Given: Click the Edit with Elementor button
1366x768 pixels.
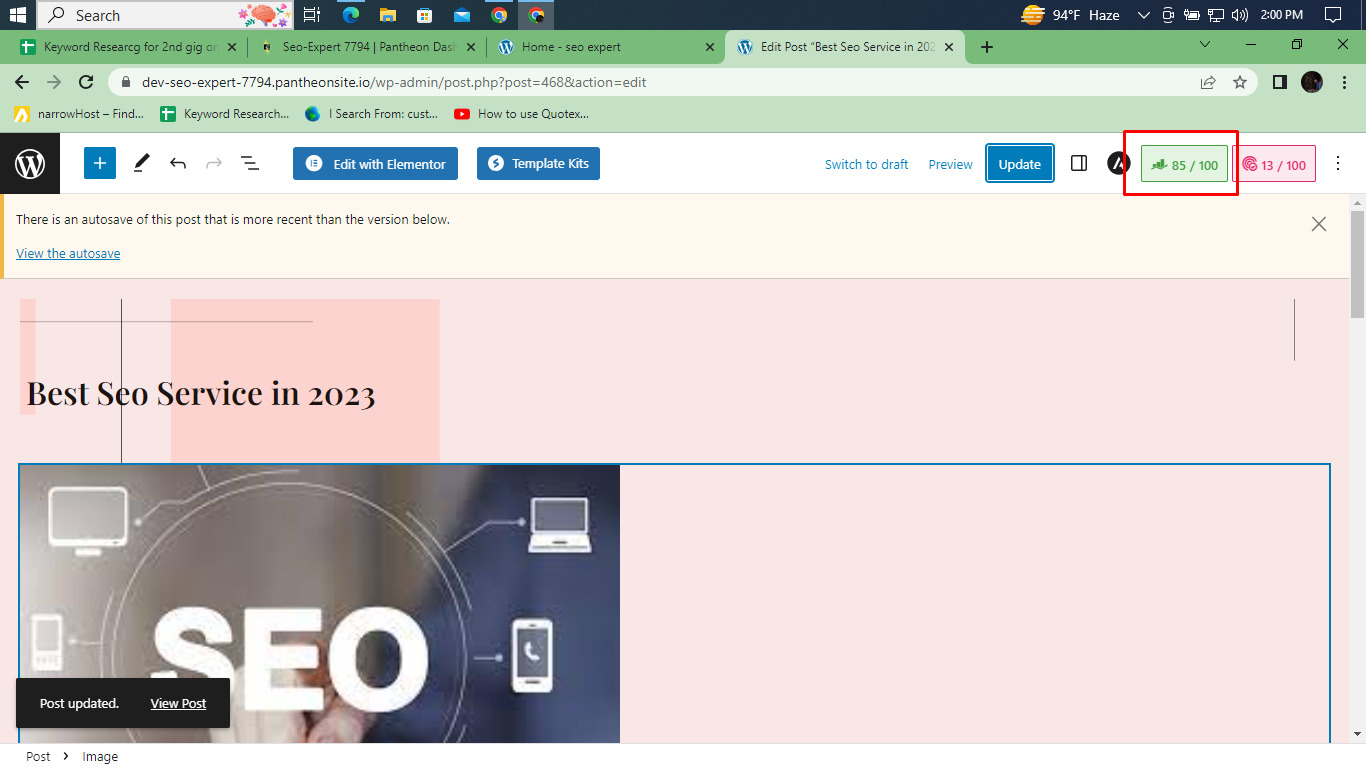Looking at the screenshot, I should [x=375, y=163].
